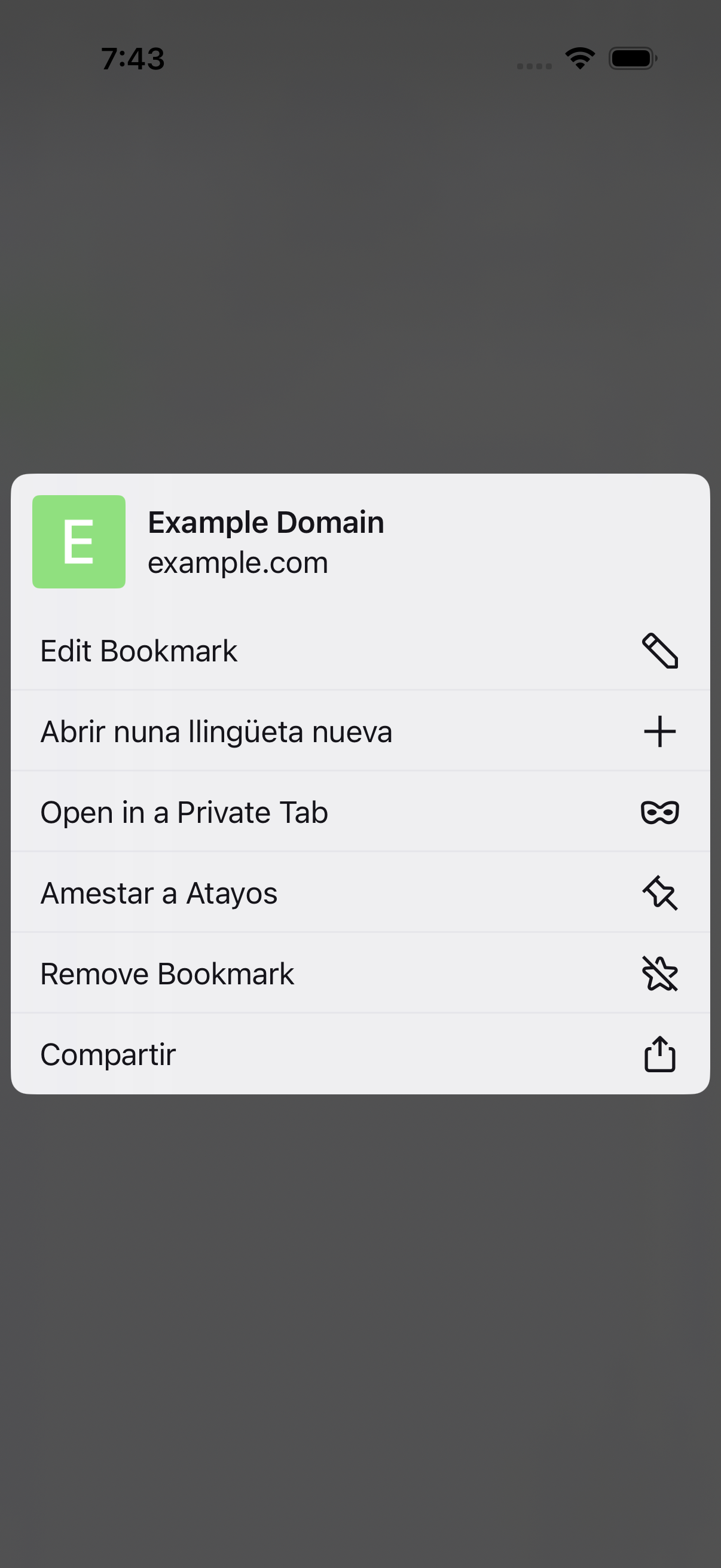Tap the Wi-Fi status icon

coord(580,59)
